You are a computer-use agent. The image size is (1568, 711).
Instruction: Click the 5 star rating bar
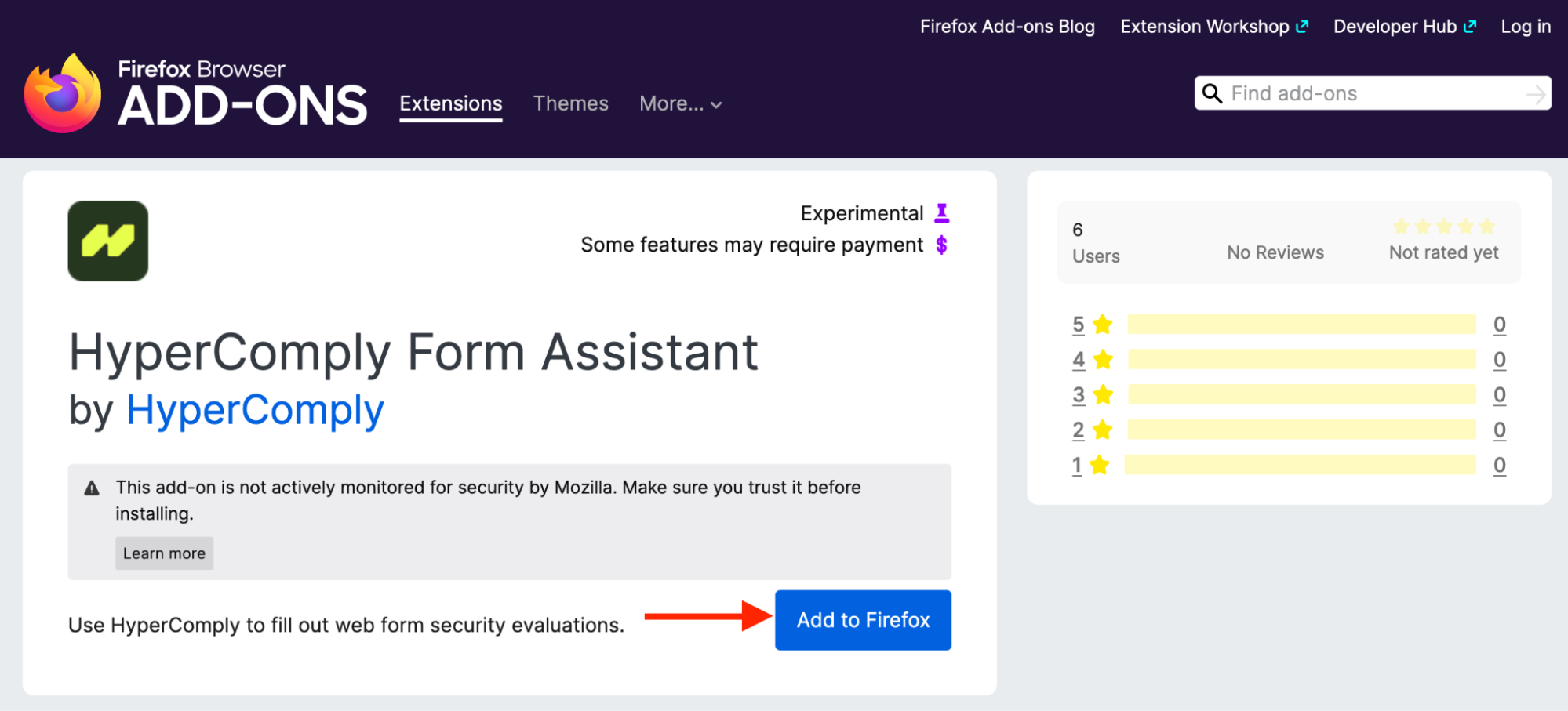click(x=1302, y=324)
